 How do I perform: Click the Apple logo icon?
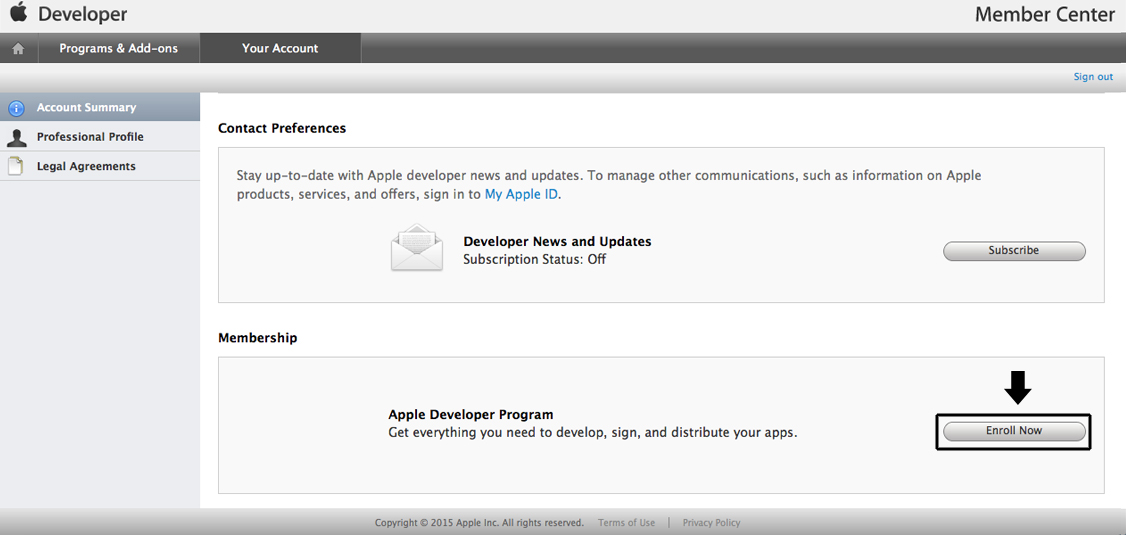pyautogui.click(x=19, y=12)
